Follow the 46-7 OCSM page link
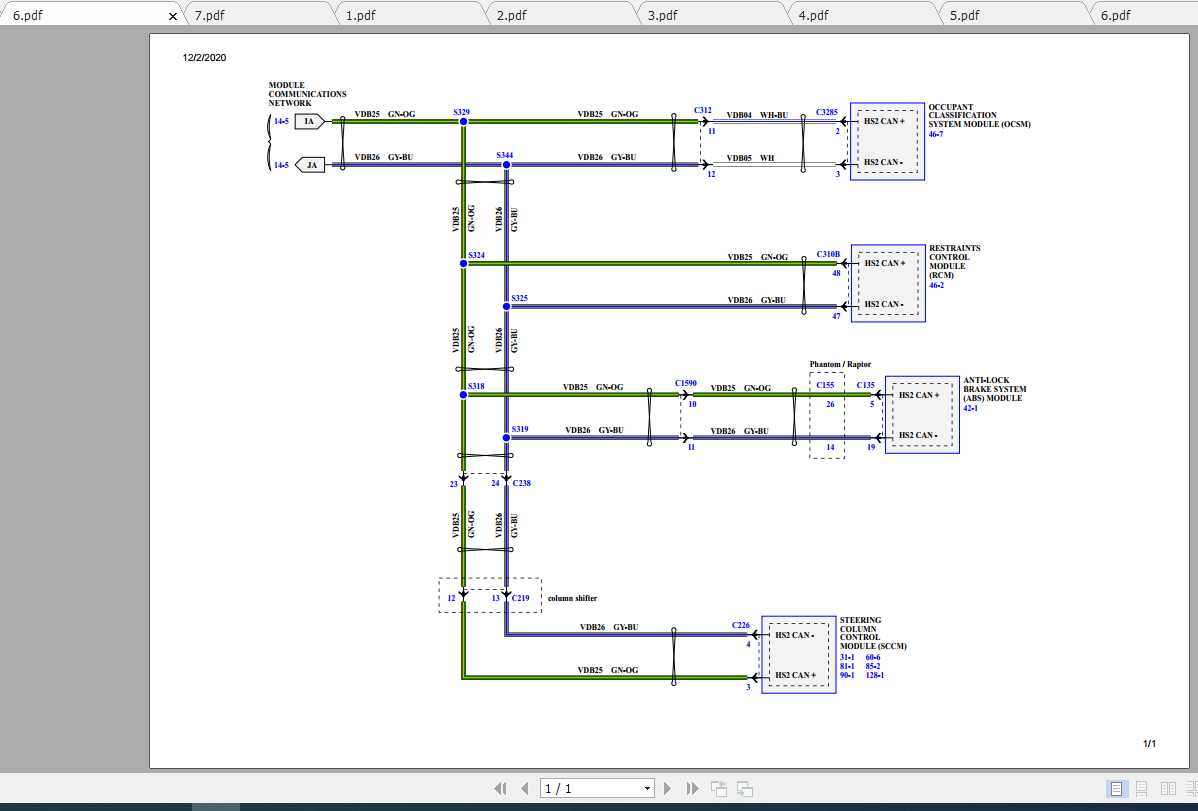Image resolution: width=1198 pixels, height=811 pixels. 936,134
